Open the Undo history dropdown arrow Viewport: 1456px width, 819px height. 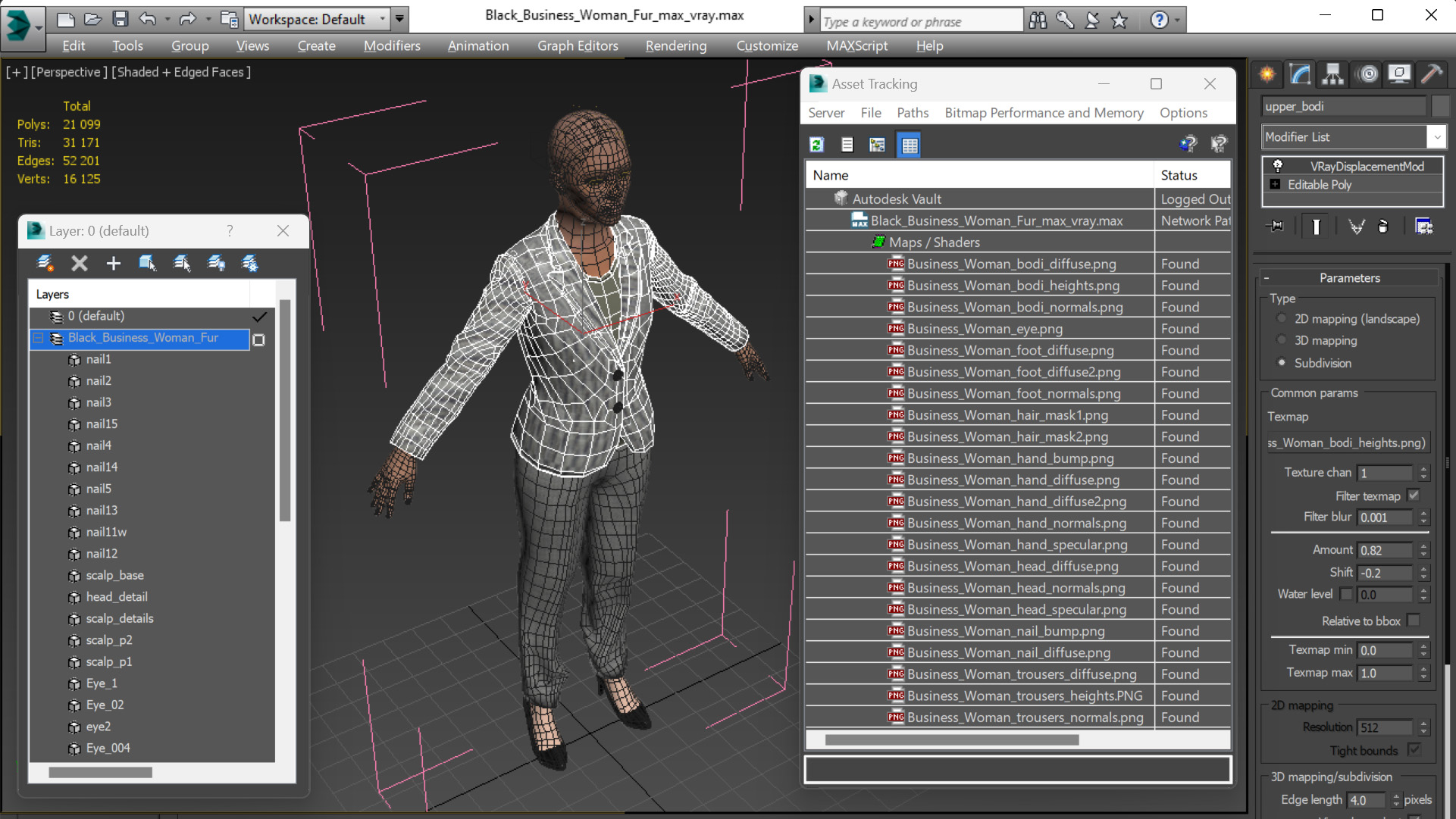point(167,19)
